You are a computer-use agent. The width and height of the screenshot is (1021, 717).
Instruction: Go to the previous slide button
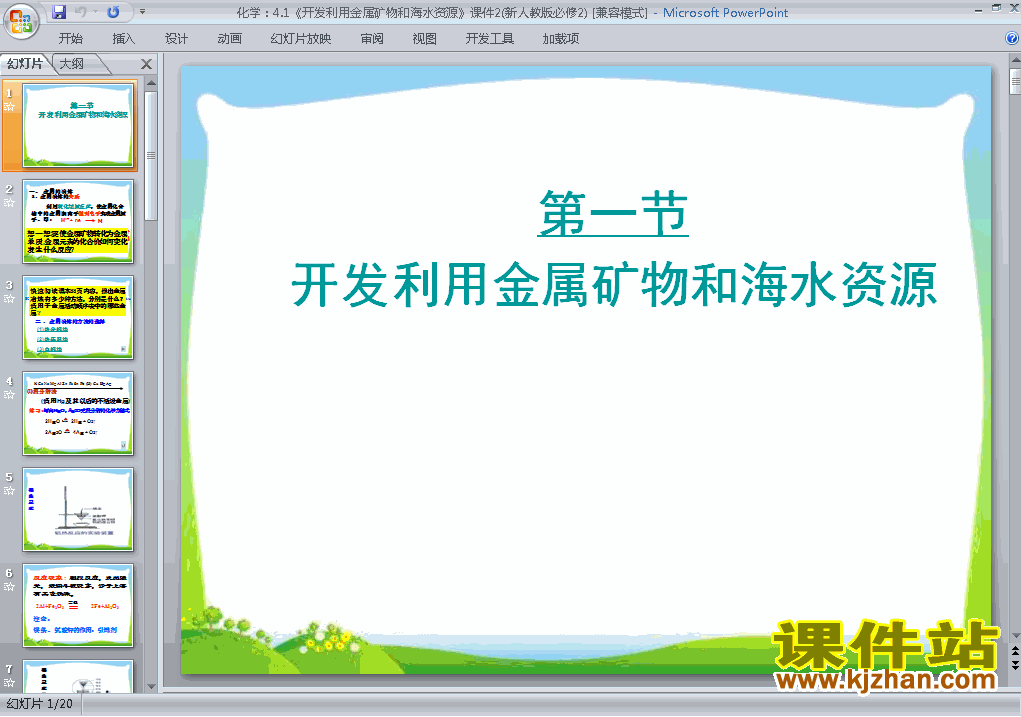coord(1015,651)
